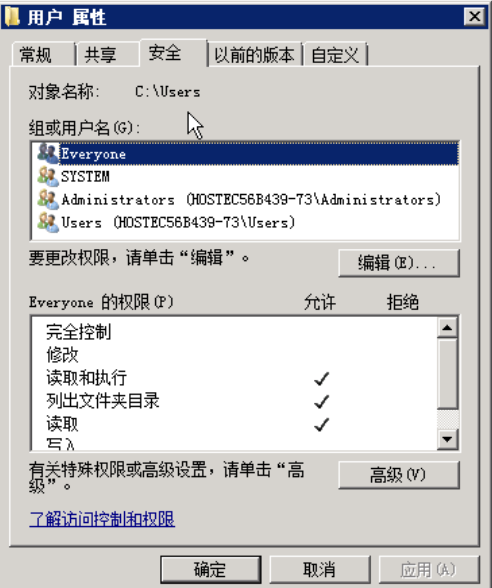Click the SYSTEM user group icon
Viewport: 492px width, 588px height.
48,177
